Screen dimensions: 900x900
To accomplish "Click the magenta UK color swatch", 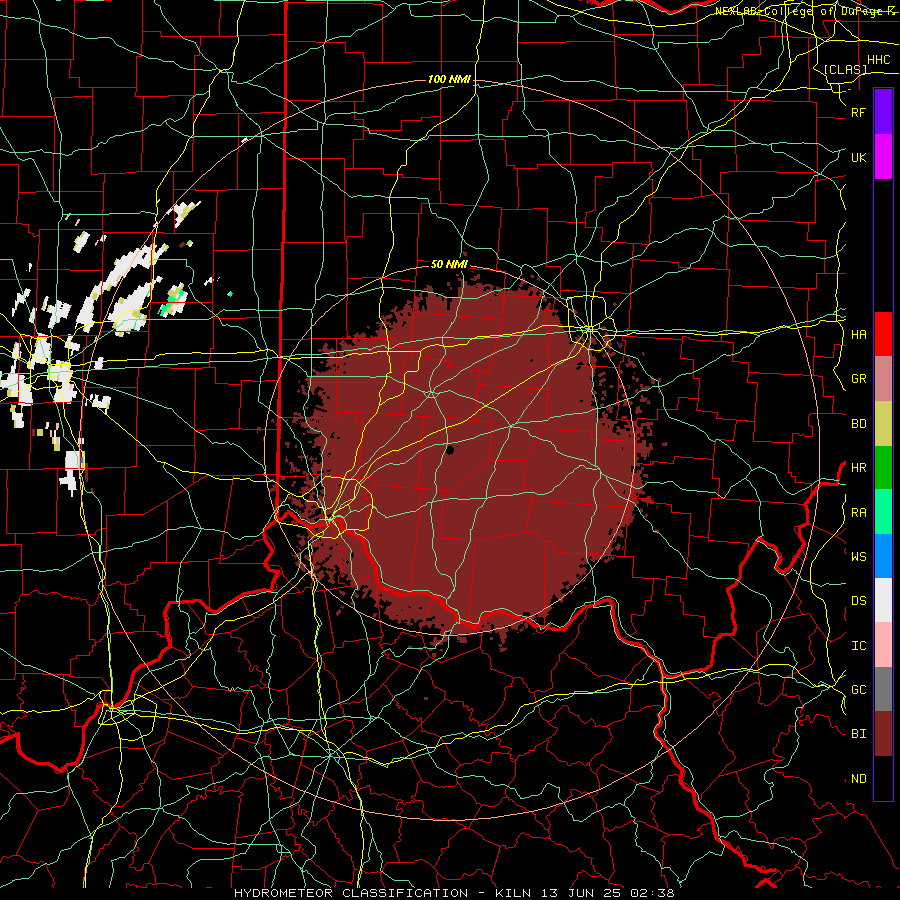I will 883,157.
